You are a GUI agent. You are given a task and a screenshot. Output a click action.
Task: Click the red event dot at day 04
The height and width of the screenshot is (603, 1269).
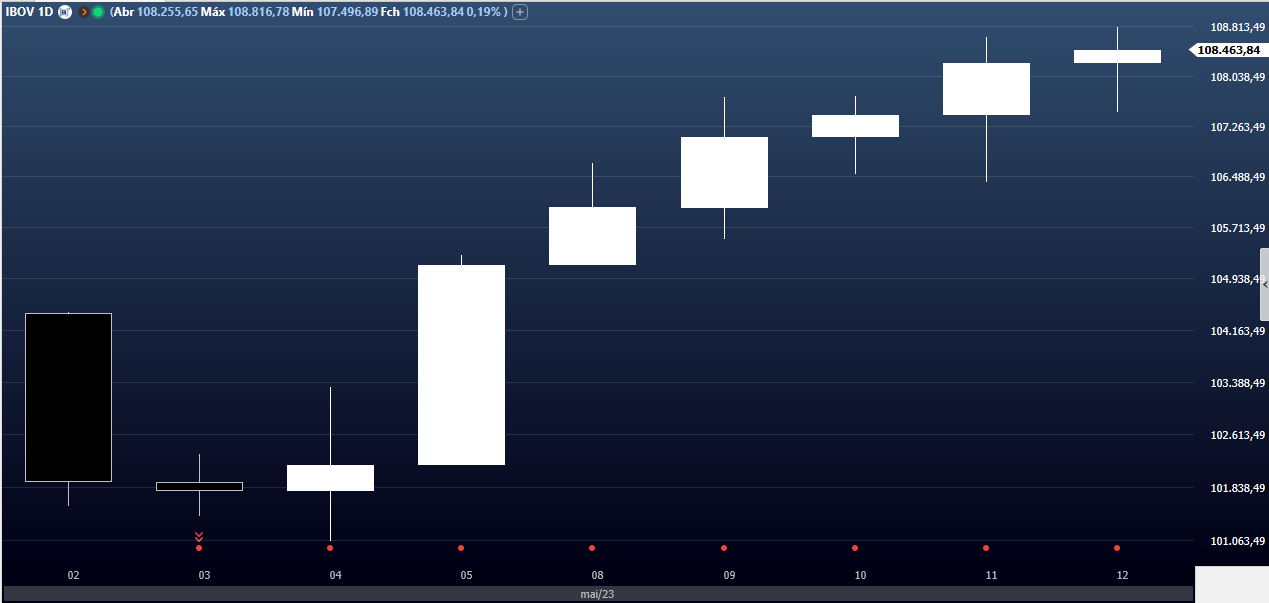(330, 548)
